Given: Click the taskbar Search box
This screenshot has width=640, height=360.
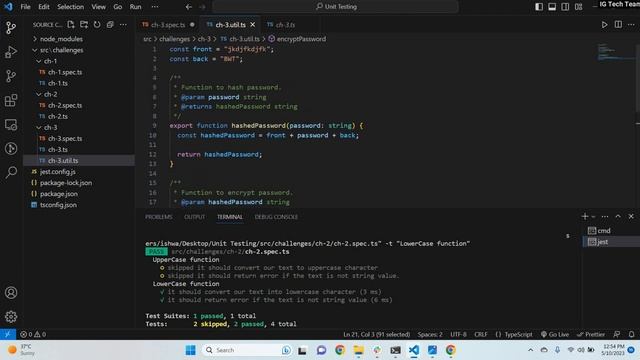Looking at the screenshot, I should pyautogui.click(x=248, y=350).
